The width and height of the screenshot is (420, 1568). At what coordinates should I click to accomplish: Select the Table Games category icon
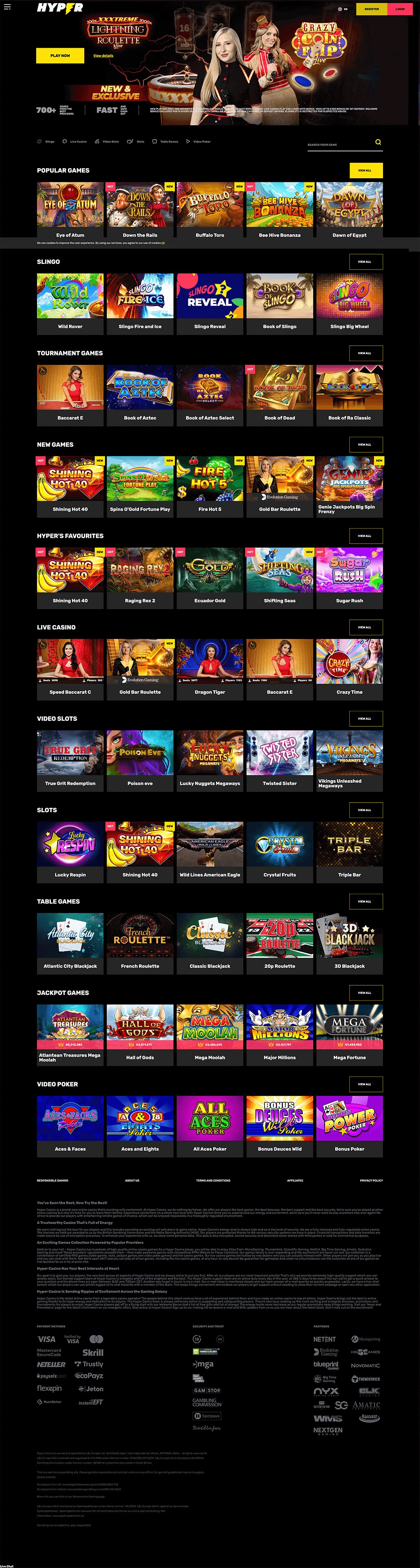[155, 141]
